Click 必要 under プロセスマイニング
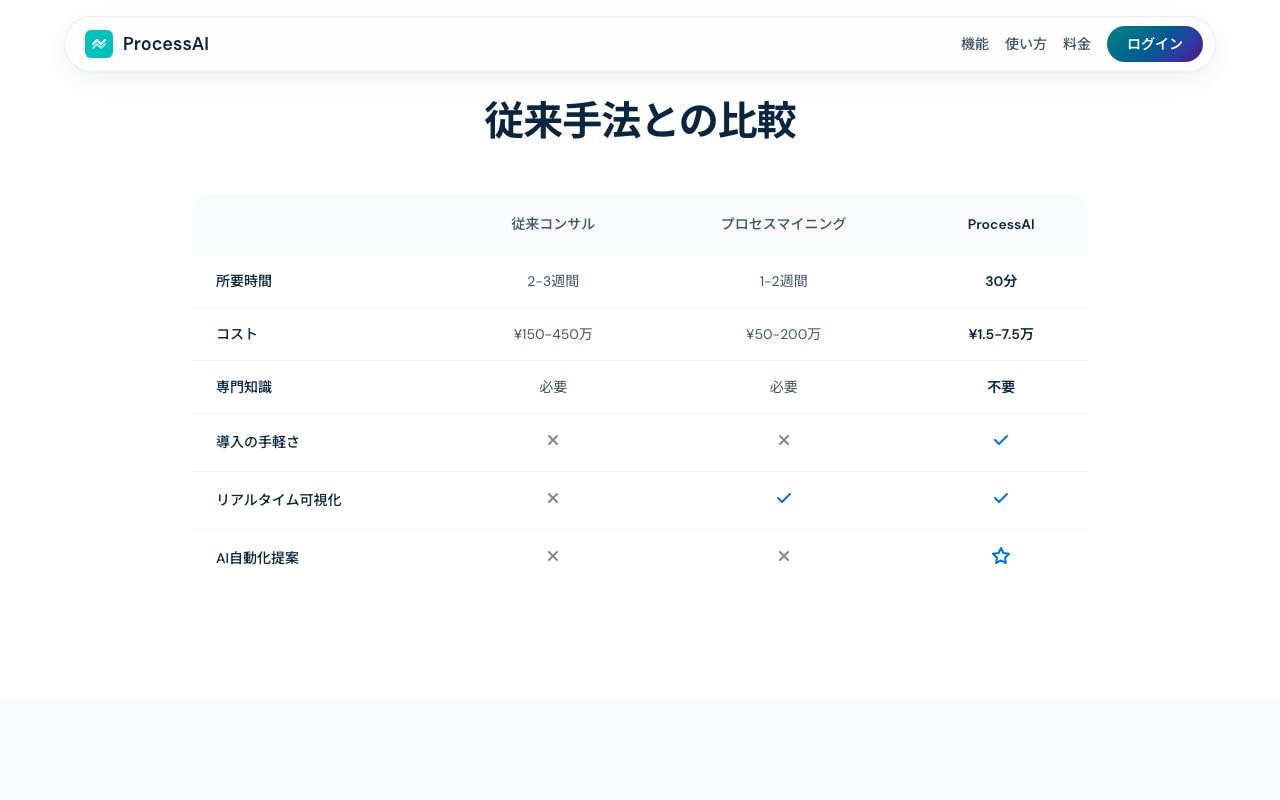 [x=784, y=387]
